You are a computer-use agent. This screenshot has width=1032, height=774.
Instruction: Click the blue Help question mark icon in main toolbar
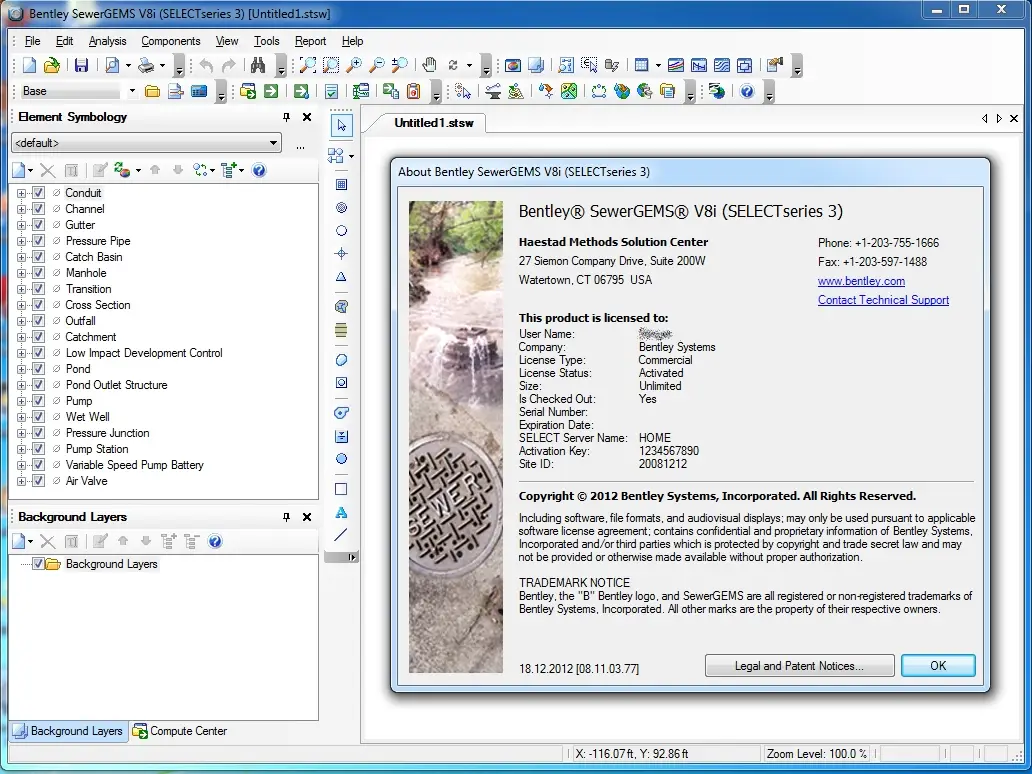[746, 92]
